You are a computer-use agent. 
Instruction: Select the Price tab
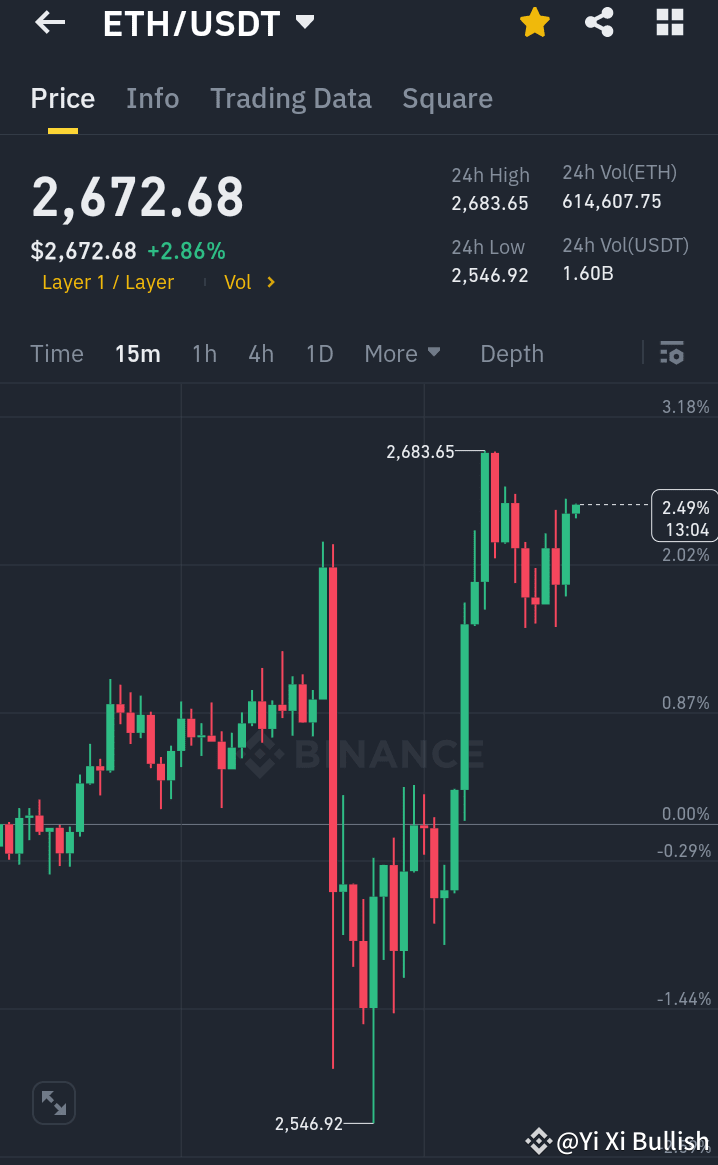pos(62,98)
